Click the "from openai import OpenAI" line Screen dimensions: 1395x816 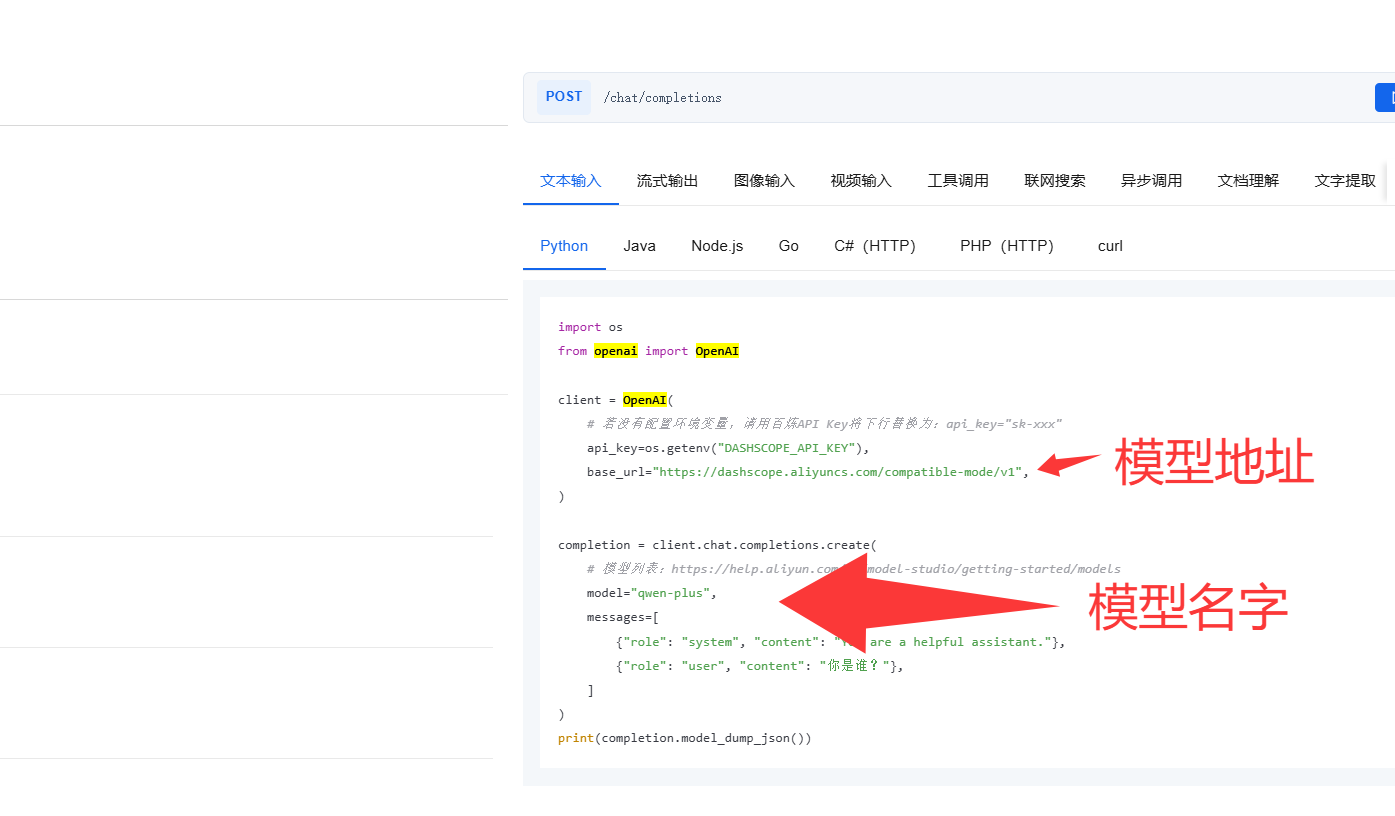[648, 351]
